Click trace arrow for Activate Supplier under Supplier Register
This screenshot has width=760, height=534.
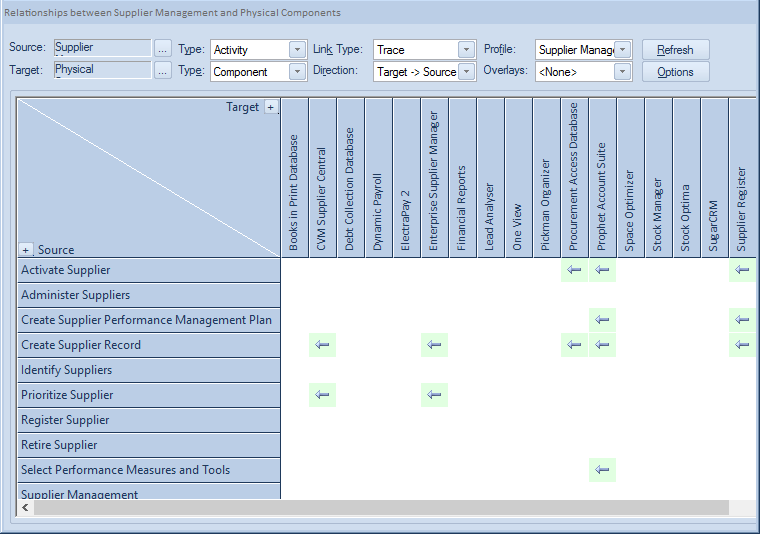click(x=742, y=270)
